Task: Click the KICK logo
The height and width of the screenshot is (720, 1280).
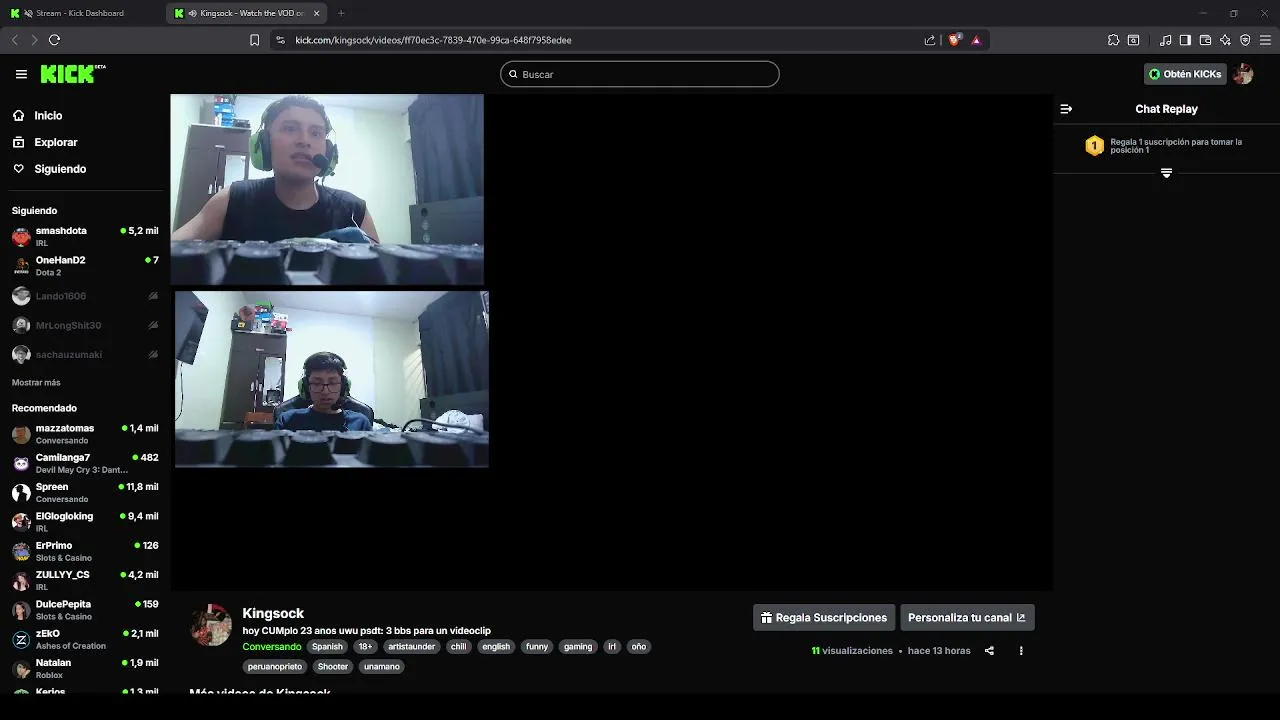Action: coord(72,74)
